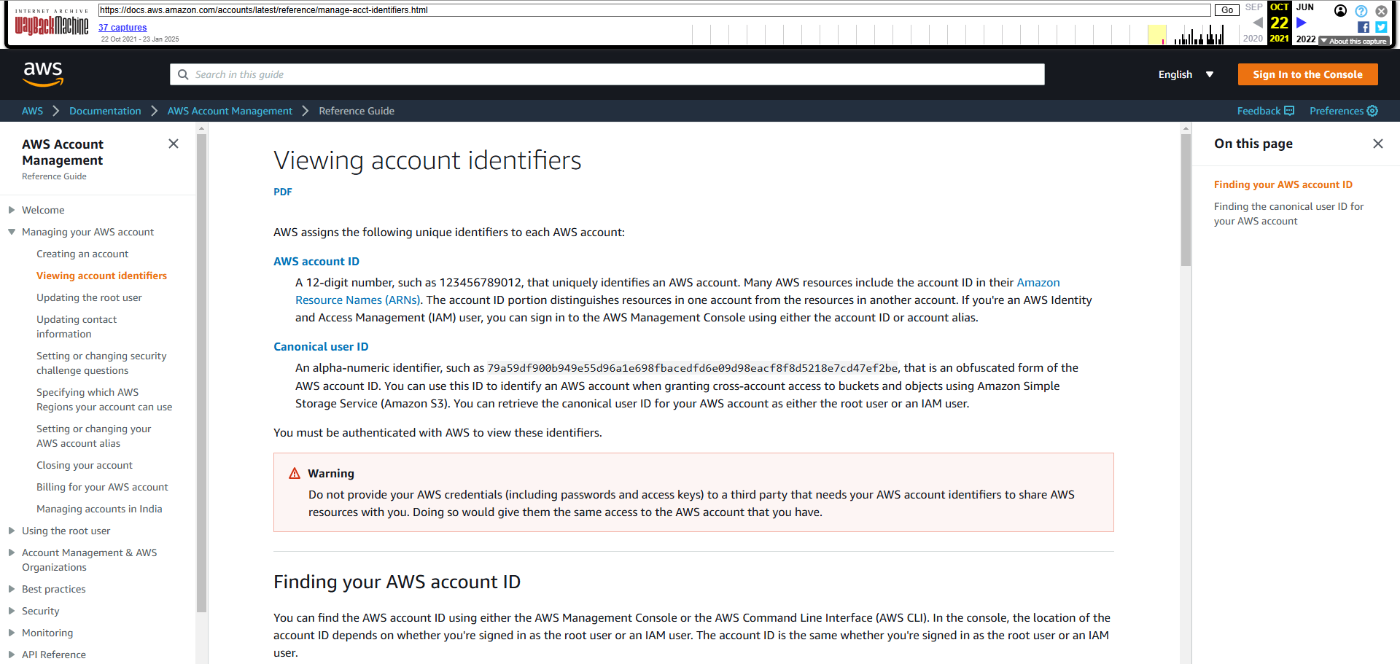
Task: Open Managing accounts in India
Action: coord(99,509)
